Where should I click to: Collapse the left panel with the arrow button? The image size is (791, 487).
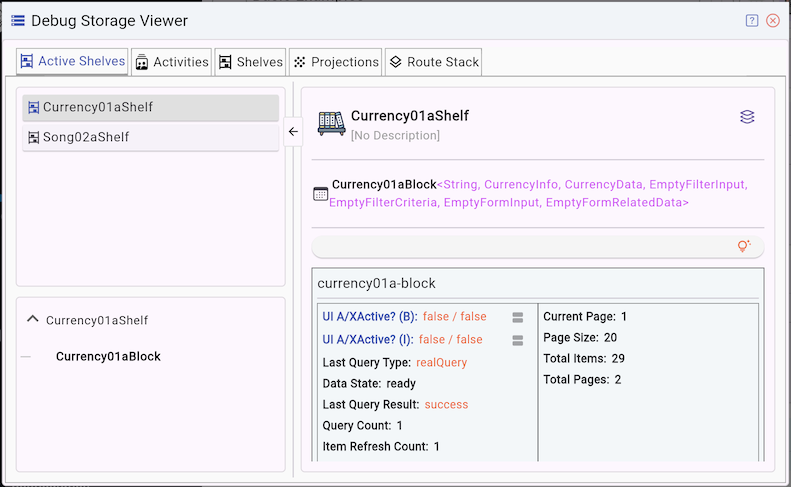point(293,131)
